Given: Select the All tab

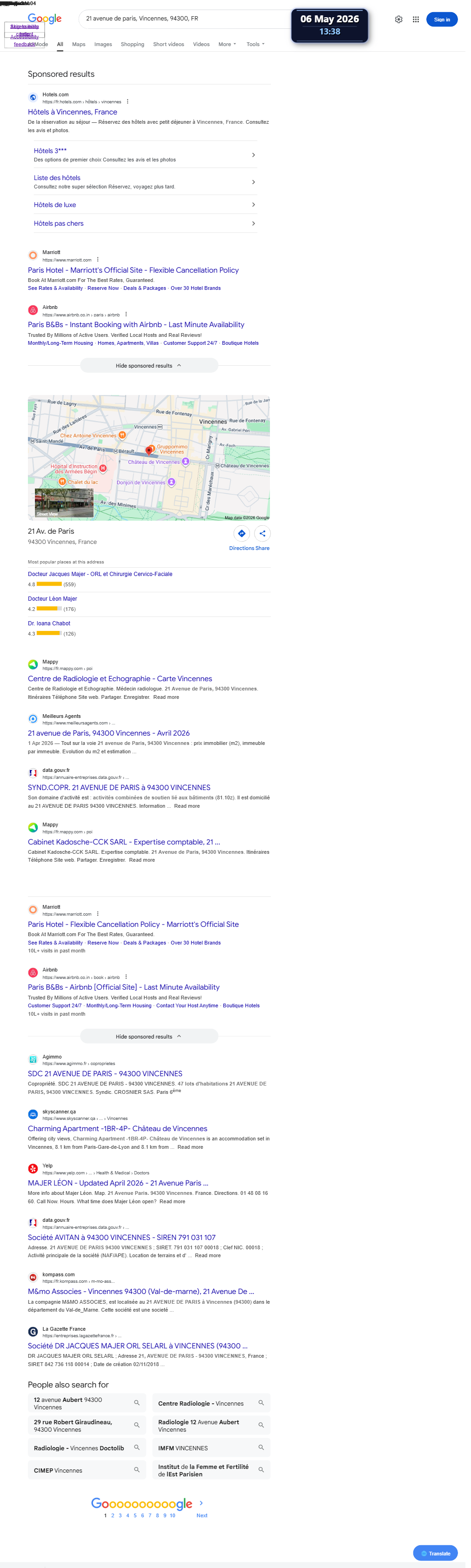Looking at the screenshot, I should coord(60,45).
